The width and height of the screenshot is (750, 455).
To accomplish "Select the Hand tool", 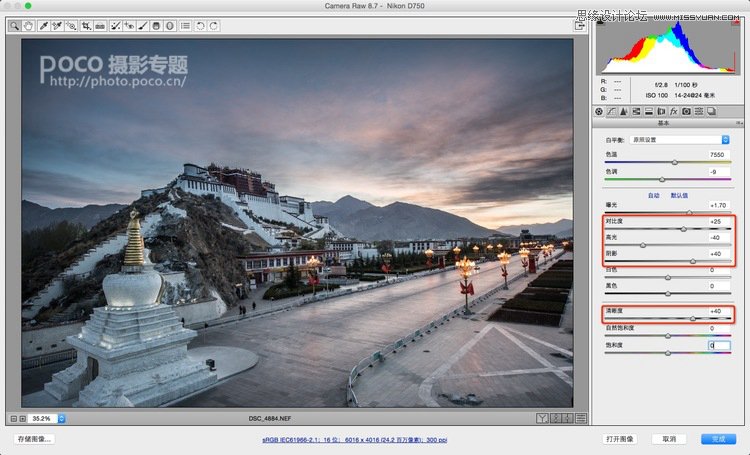I will pyautogui.click(x=28, y=26).
